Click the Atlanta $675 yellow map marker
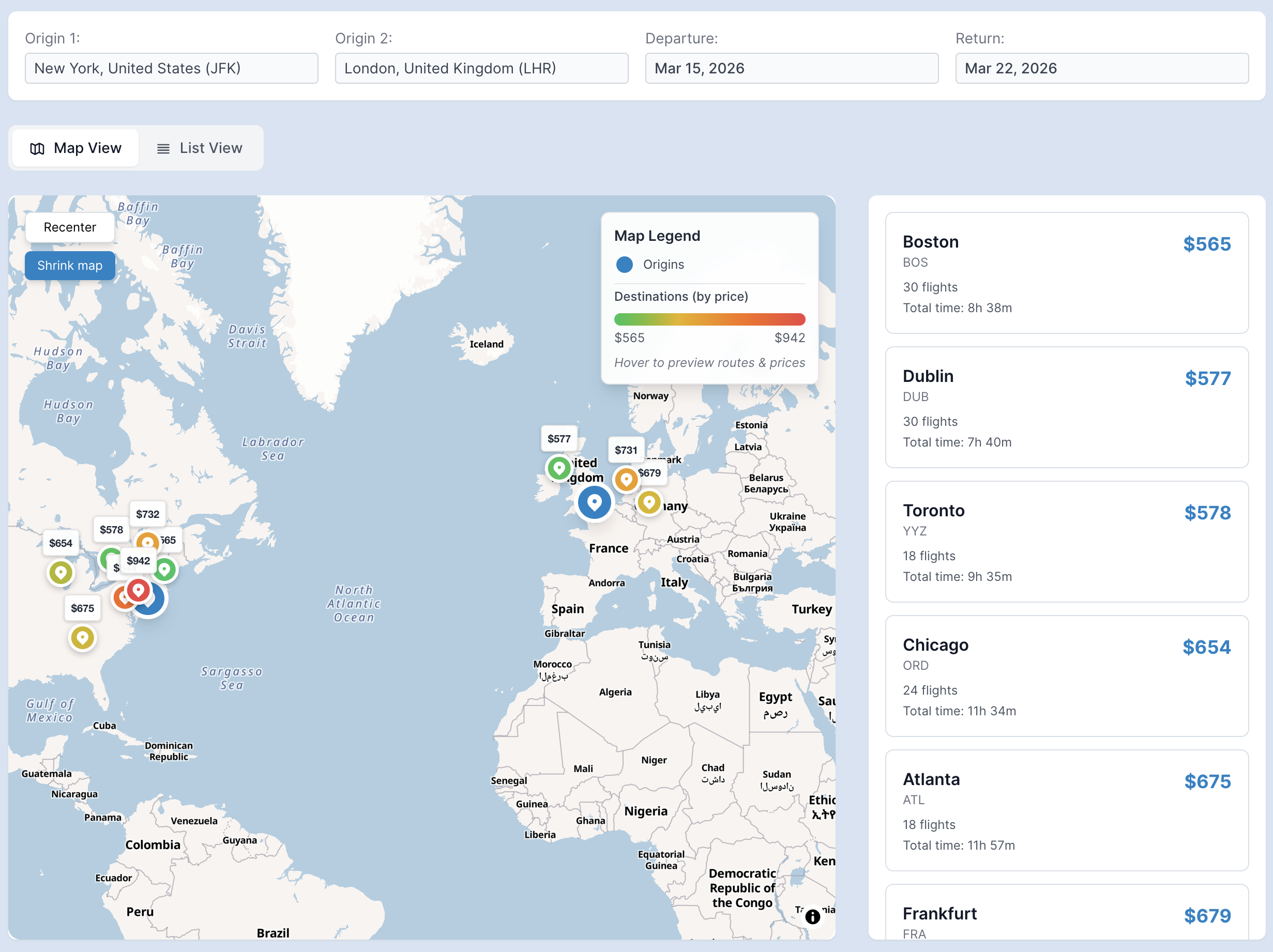Screen dimensions: 1273x952 pos(82,637)
